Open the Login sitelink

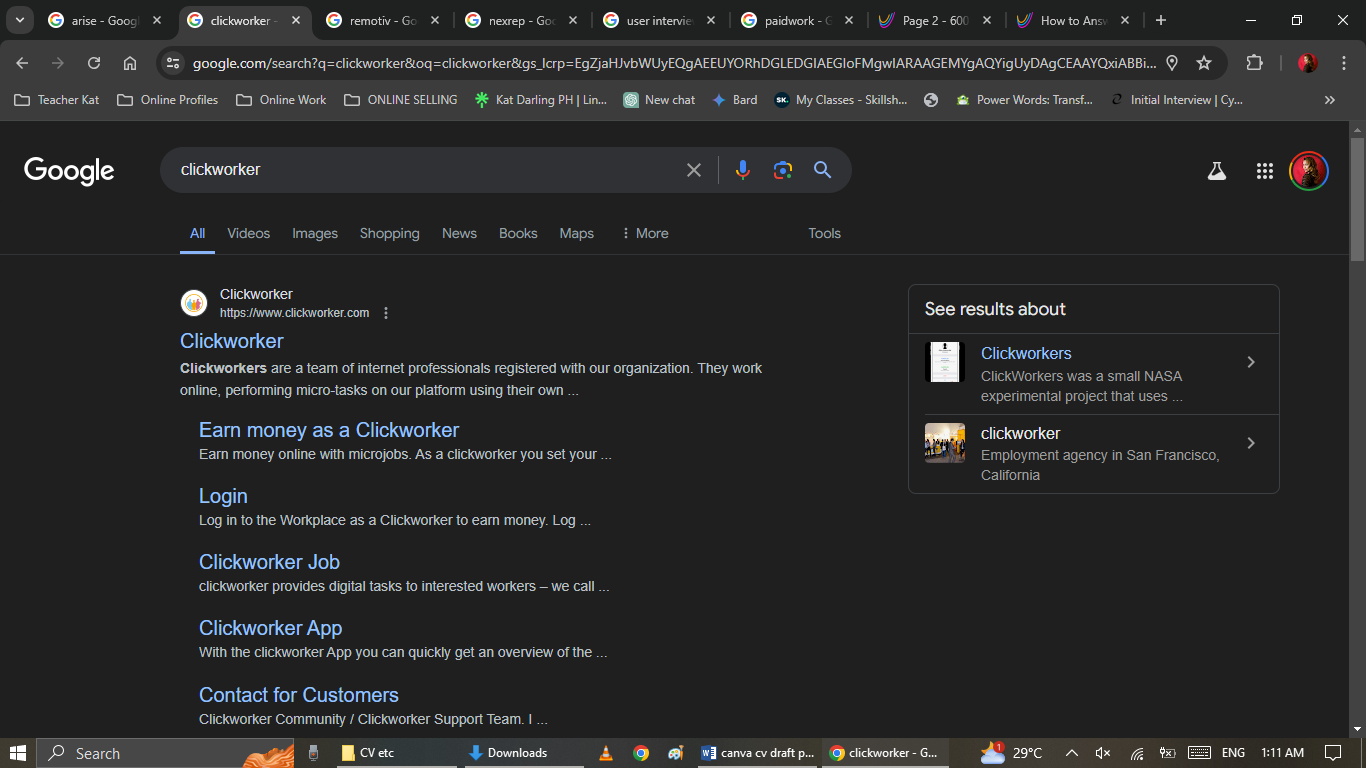pos(223,496)
